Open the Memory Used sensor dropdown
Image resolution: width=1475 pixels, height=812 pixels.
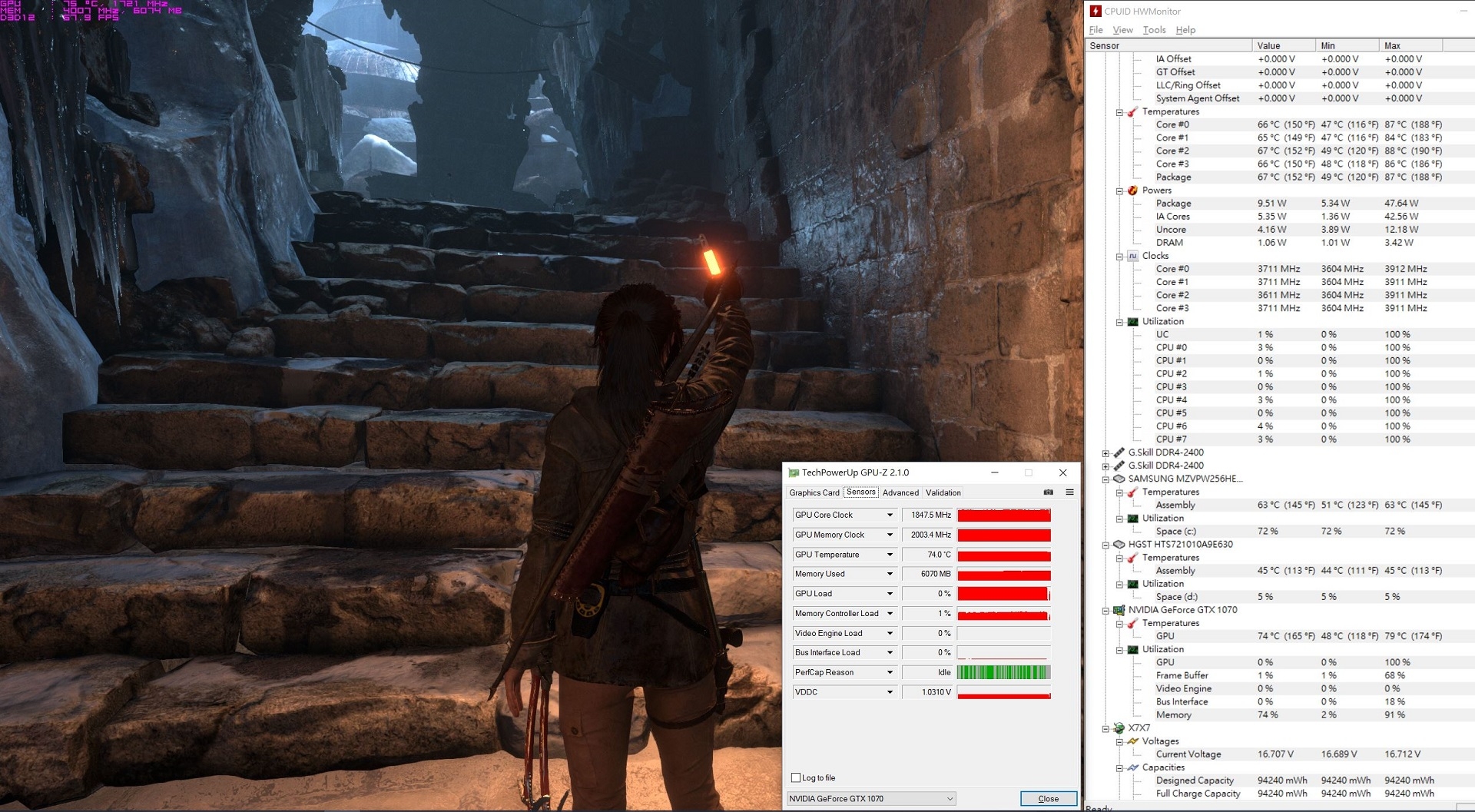coord(890,574)
